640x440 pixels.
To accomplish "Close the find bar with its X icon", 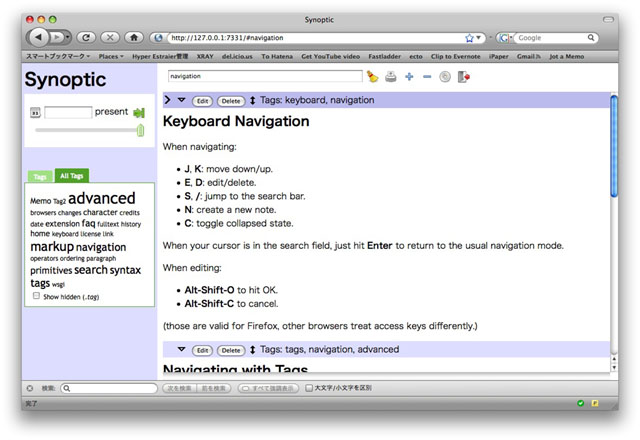I will 30,388.
